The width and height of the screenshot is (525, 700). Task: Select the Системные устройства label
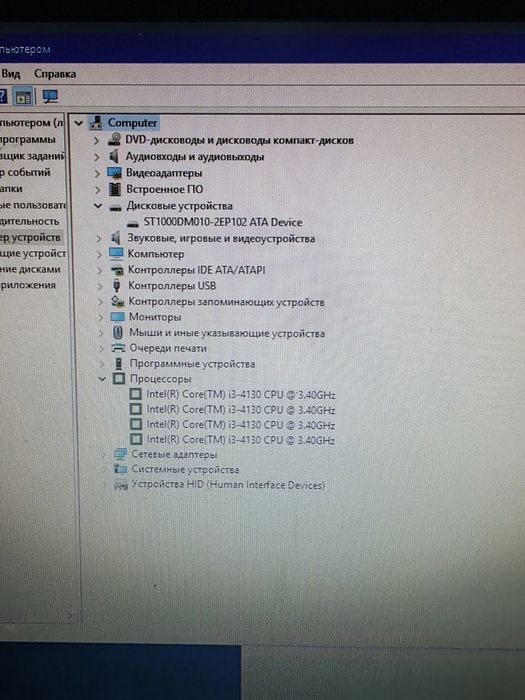point(185,470)
